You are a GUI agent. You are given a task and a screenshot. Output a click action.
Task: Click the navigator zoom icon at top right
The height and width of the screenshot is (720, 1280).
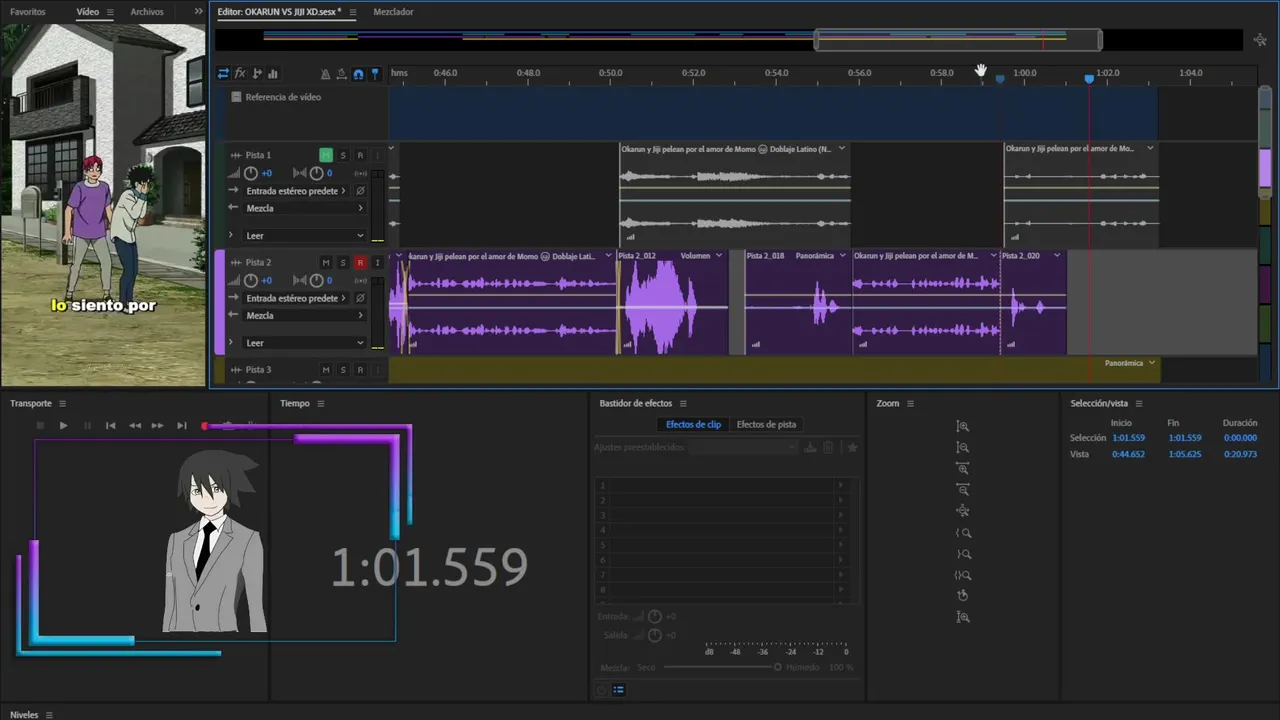pyautogui.click(x=1260, y=40)
